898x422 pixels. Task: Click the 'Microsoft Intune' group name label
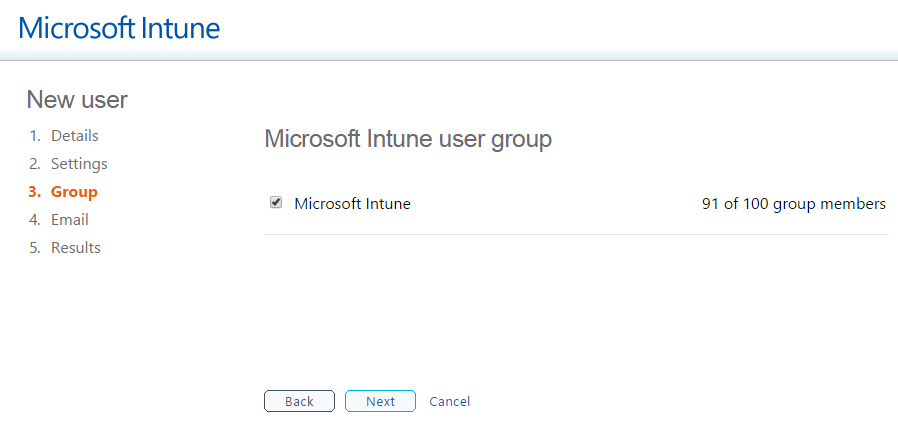coord(352,204)
